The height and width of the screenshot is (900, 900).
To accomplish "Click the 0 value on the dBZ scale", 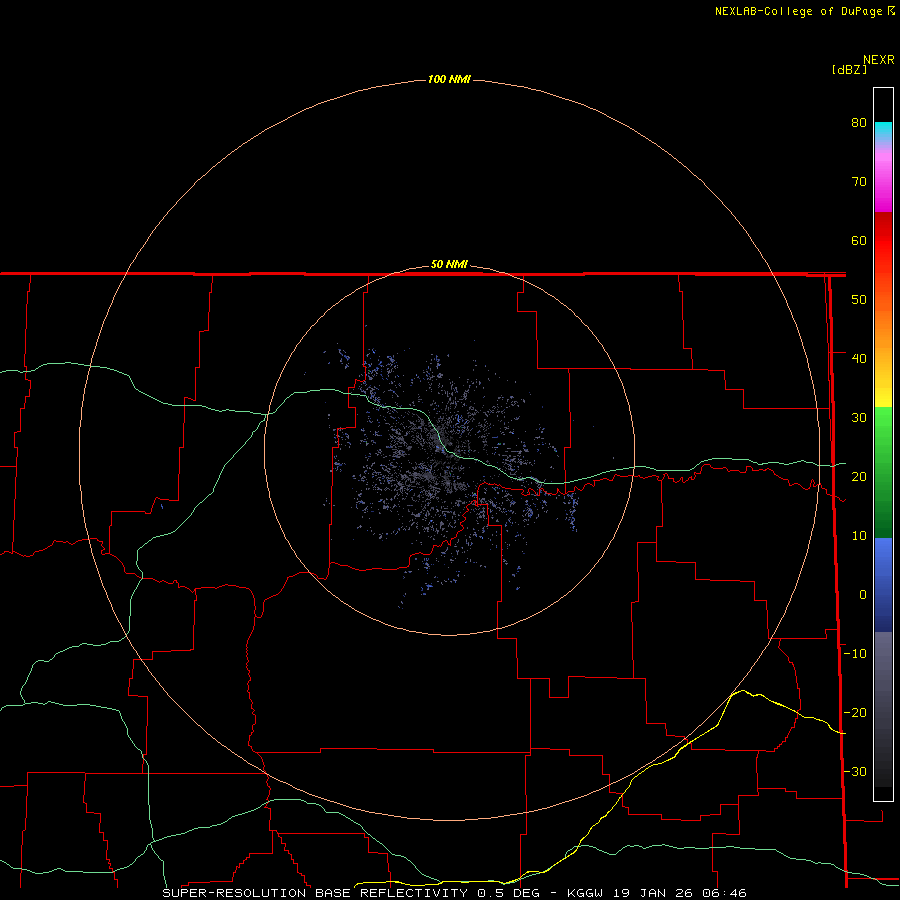I will point(863,595).
